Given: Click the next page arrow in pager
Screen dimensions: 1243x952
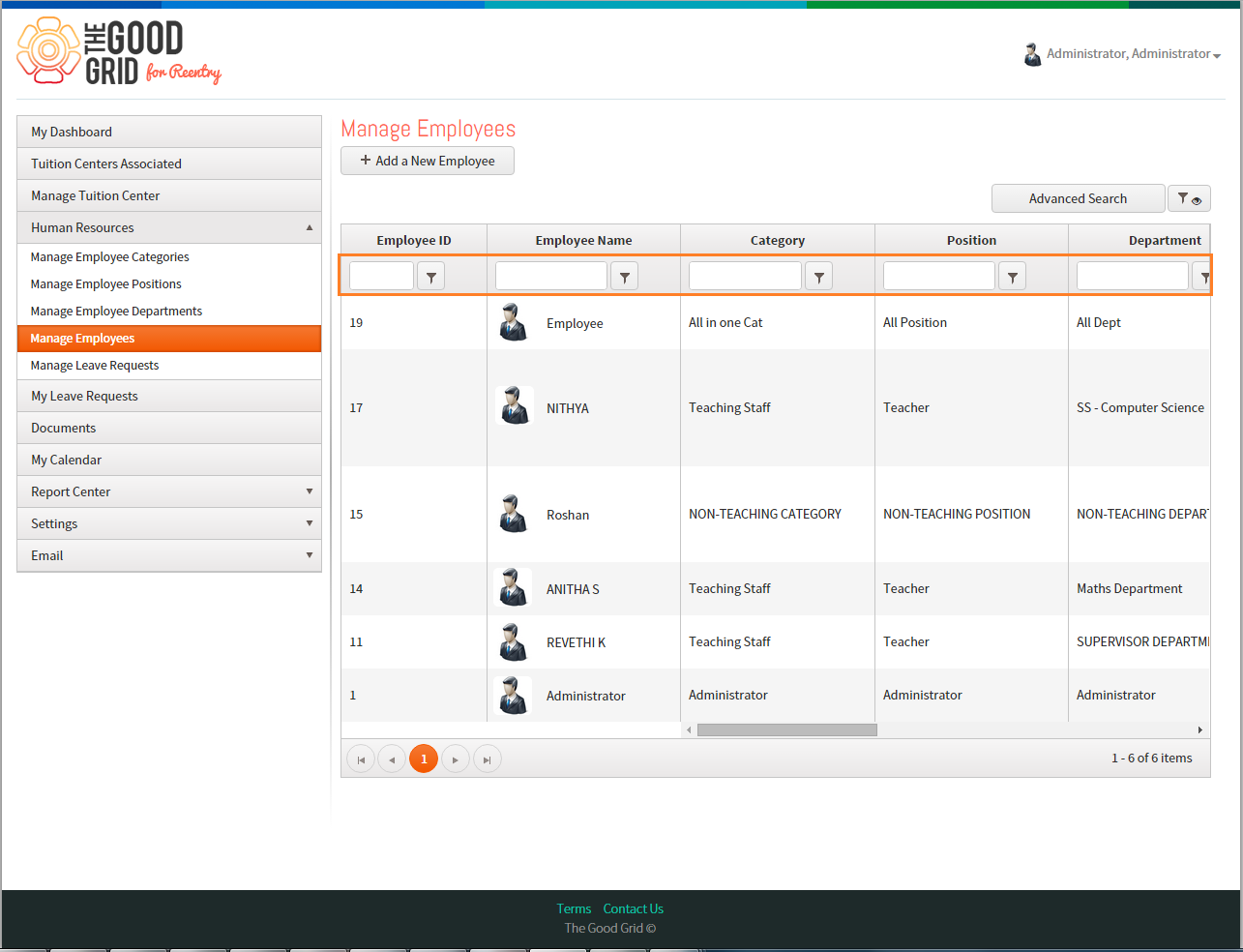Looking at the screenshot, I should point(455,759).
